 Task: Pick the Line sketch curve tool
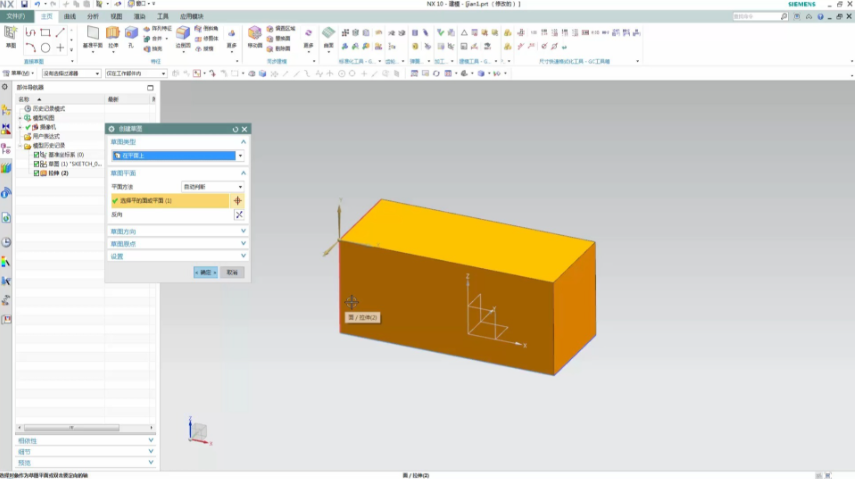point(60,33)
